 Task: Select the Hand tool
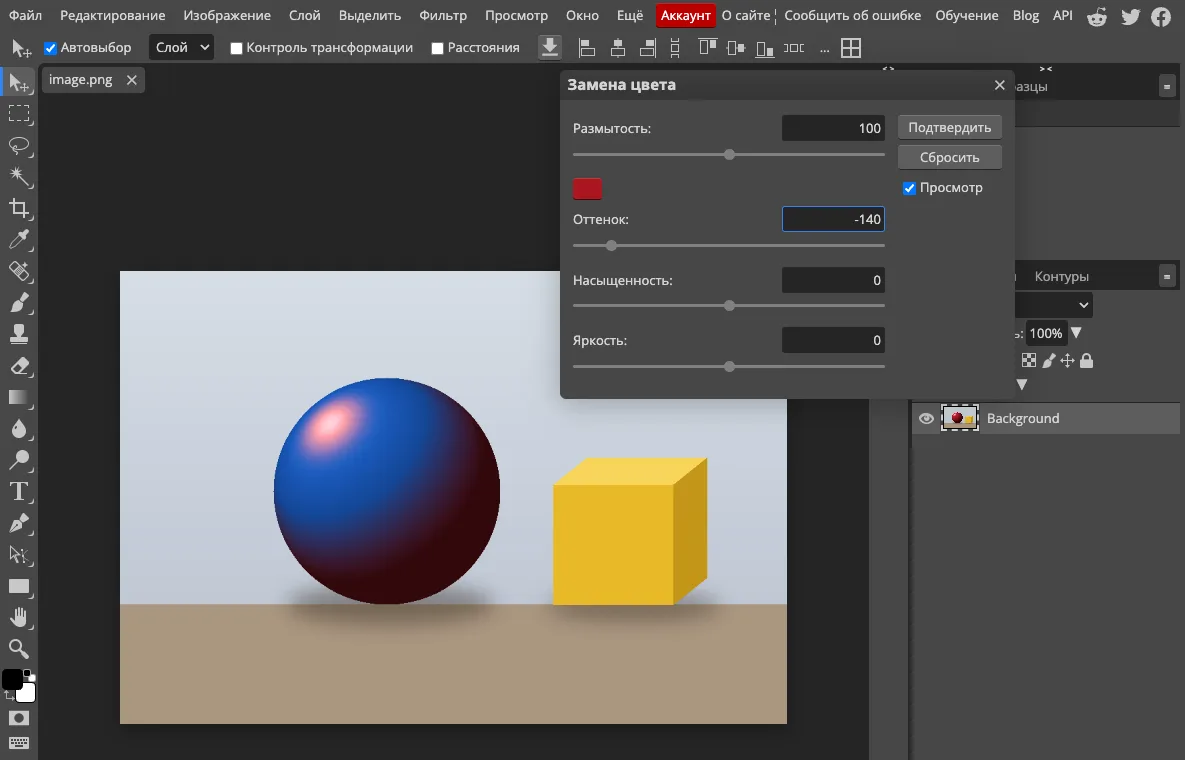click(19, 617)
